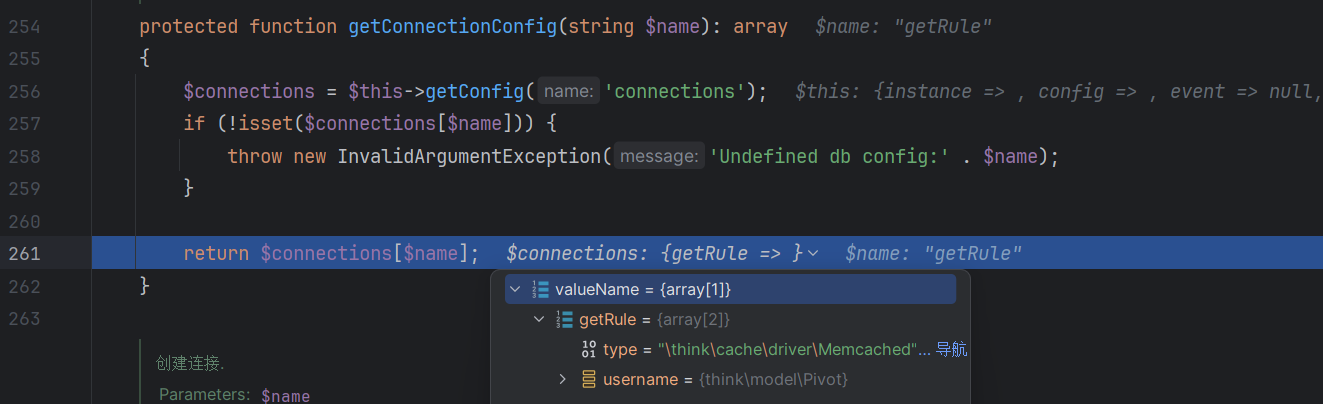Click the object icon beside username

pos(589,379)
